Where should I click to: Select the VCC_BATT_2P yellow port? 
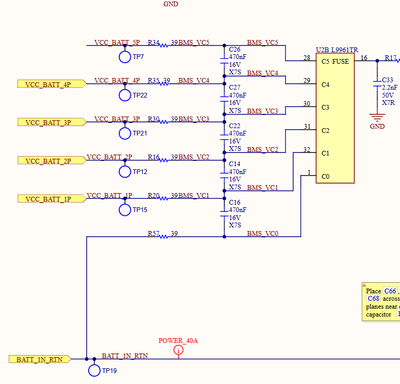51,161
